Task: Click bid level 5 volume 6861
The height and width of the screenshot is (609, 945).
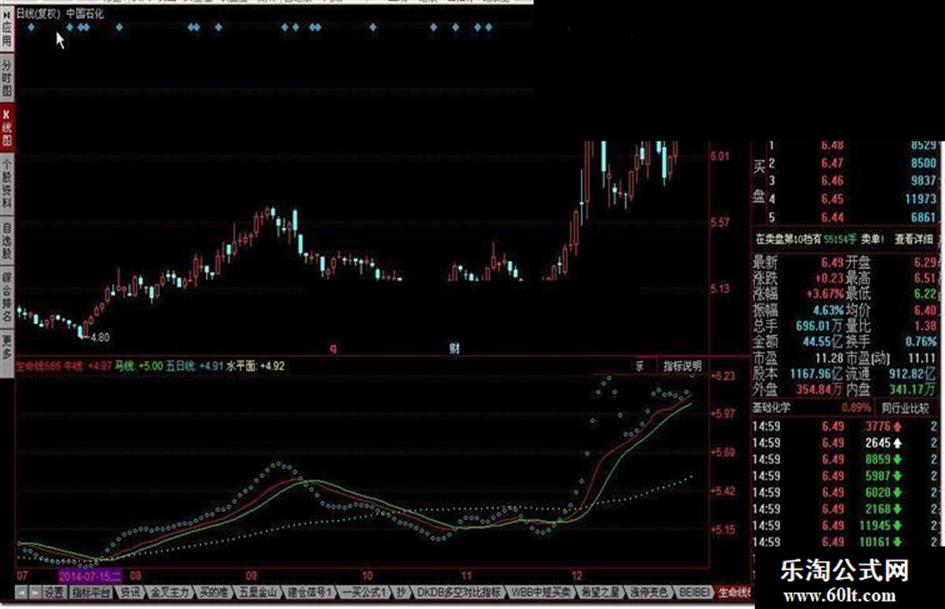Action: point(923,217)
